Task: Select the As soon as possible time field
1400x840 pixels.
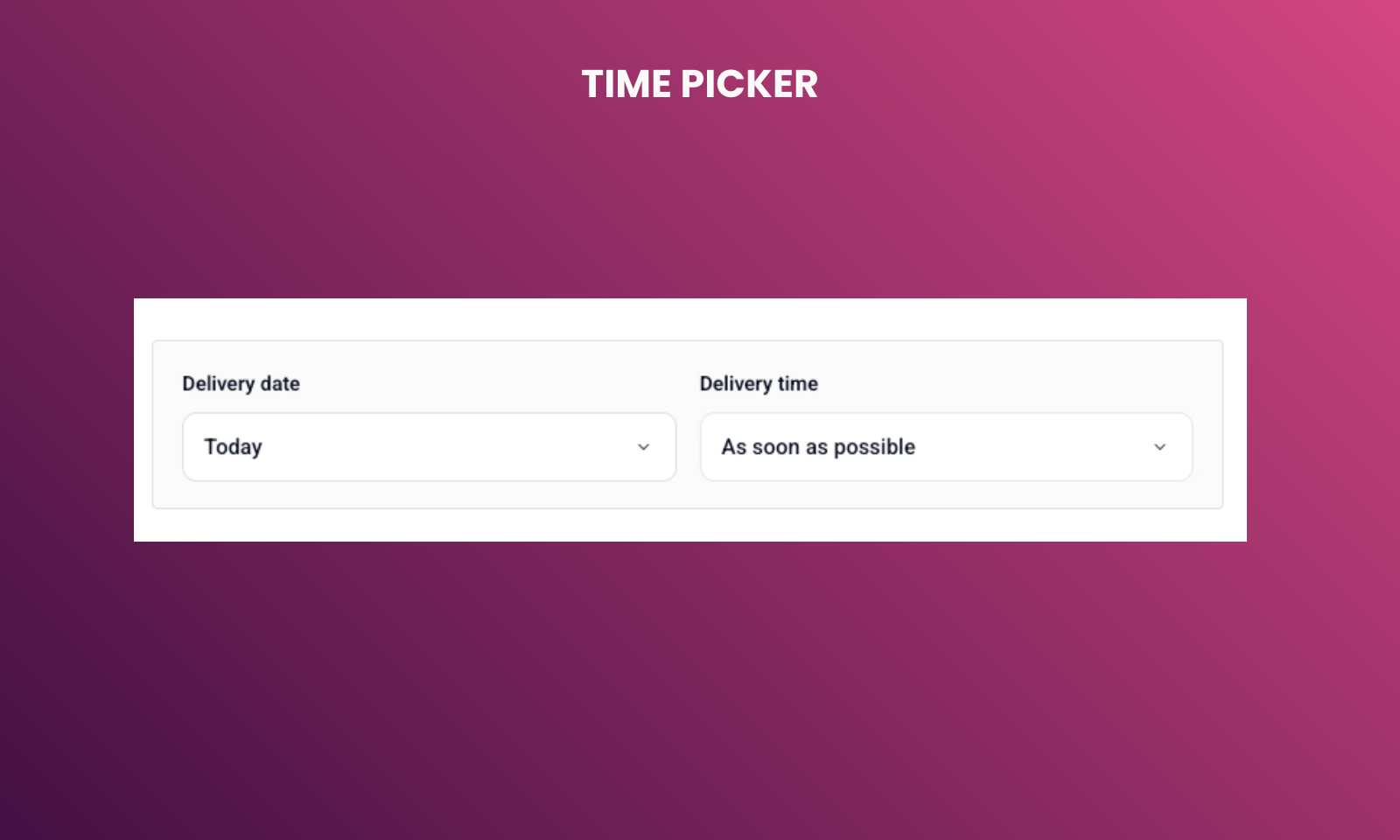Action: pyautogui.click(x=946, y=447)
